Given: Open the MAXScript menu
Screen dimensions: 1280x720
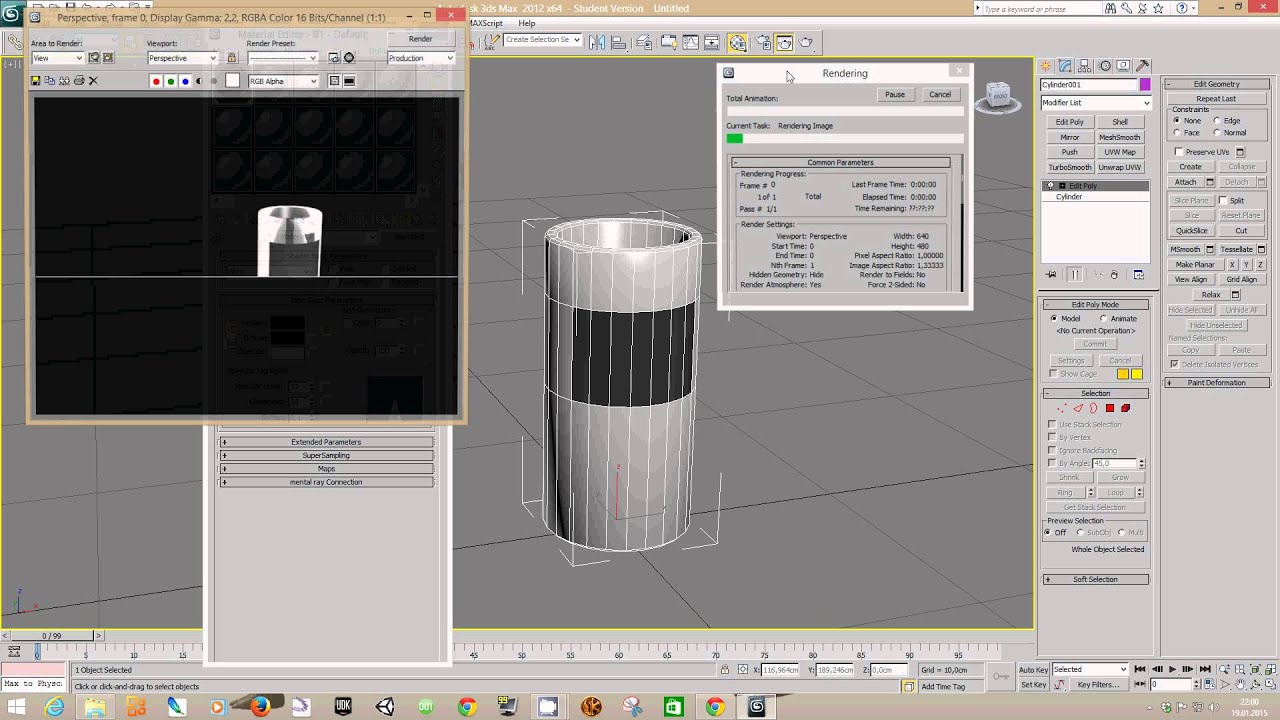Looking at the screenshot, I should click(486, 23).
